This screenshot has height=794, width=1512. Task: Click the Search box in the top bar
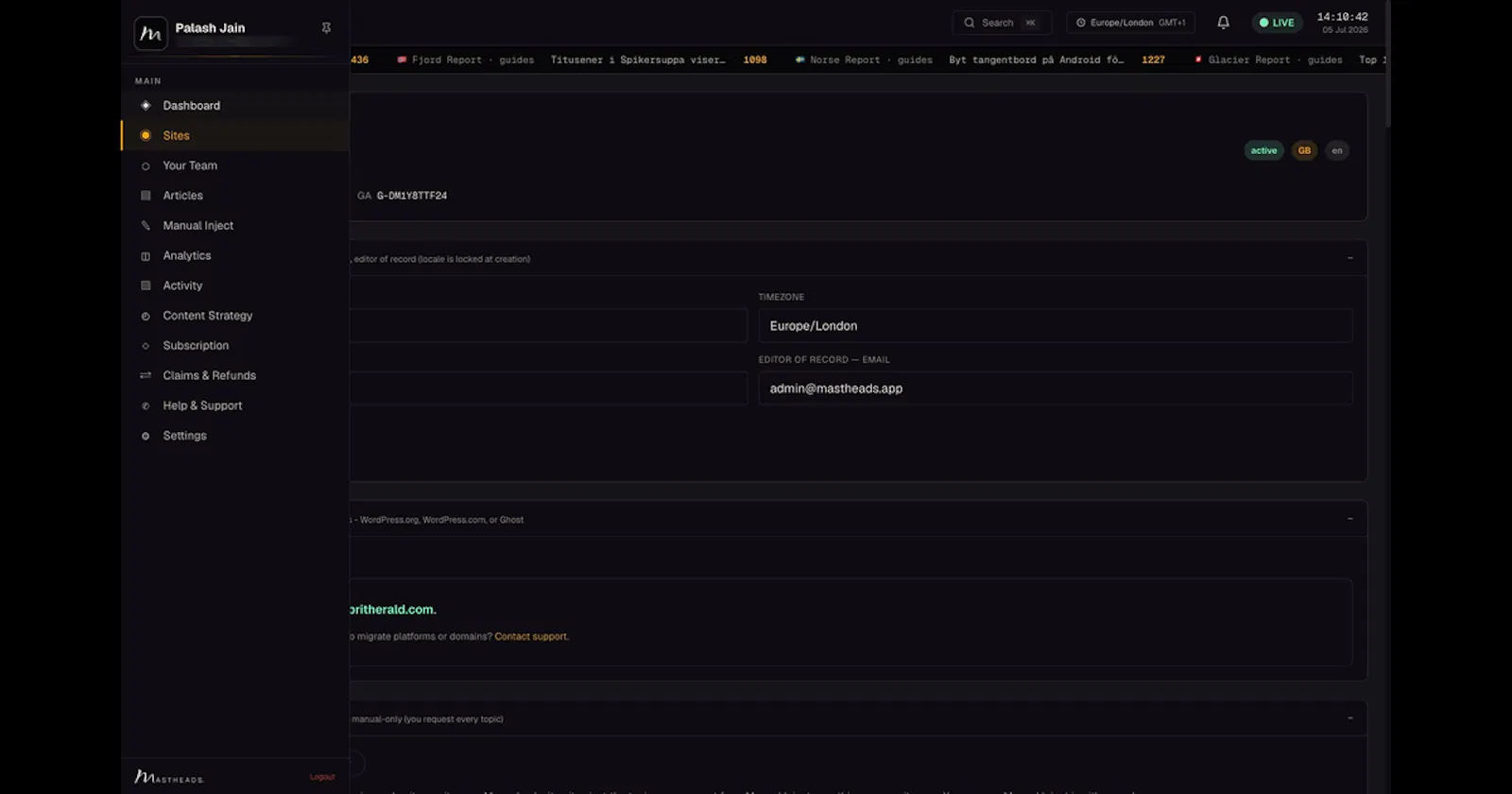pyautogui.click(x=1002, y=23)
